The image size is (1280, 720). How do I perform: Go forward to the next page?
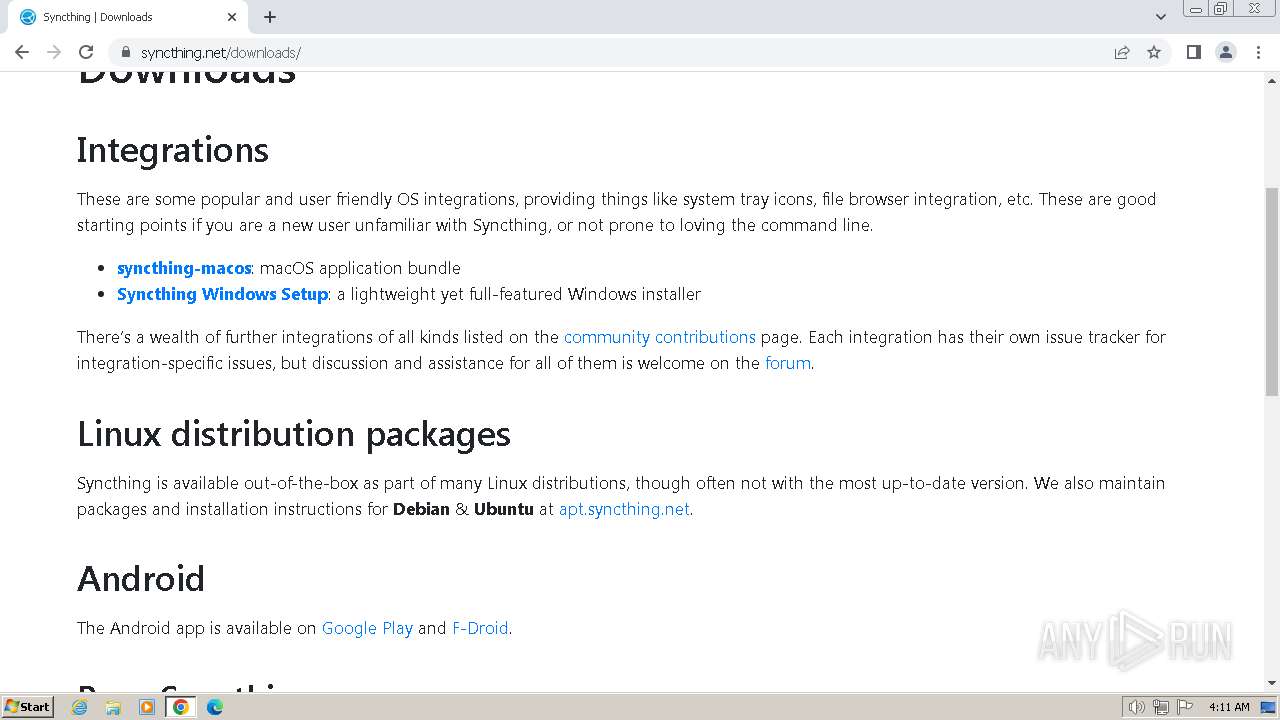(x=54, y=52)
